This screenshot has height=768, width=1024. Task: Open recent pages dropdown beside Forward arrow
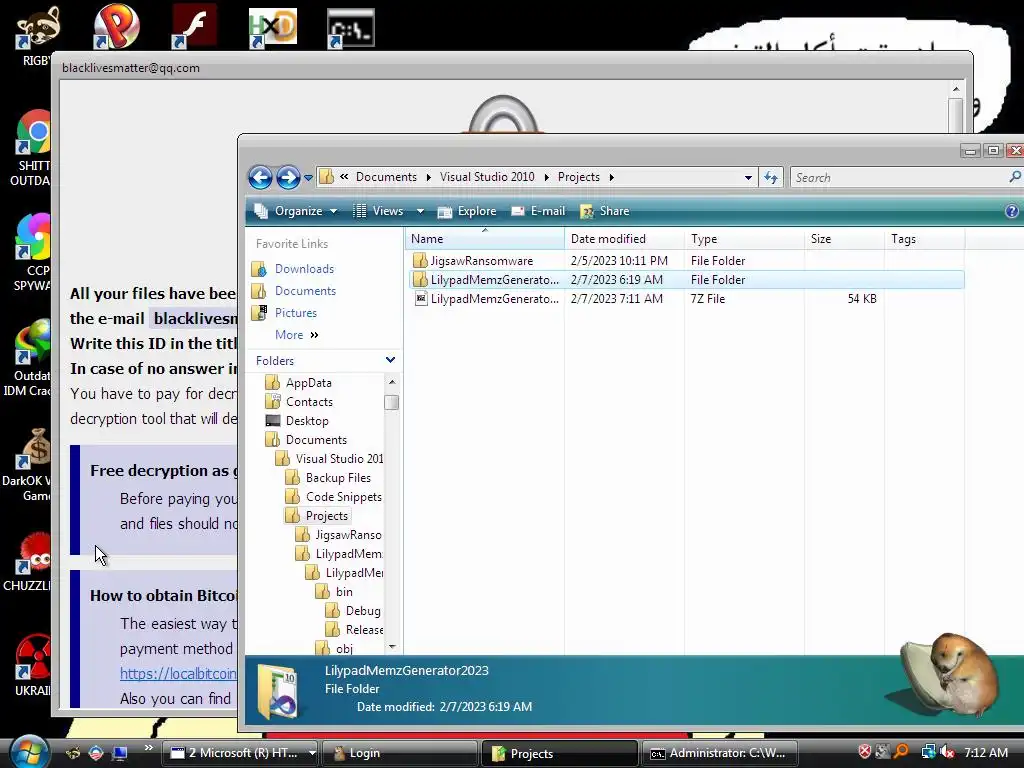pyautogui.click(x=308, y=178)
